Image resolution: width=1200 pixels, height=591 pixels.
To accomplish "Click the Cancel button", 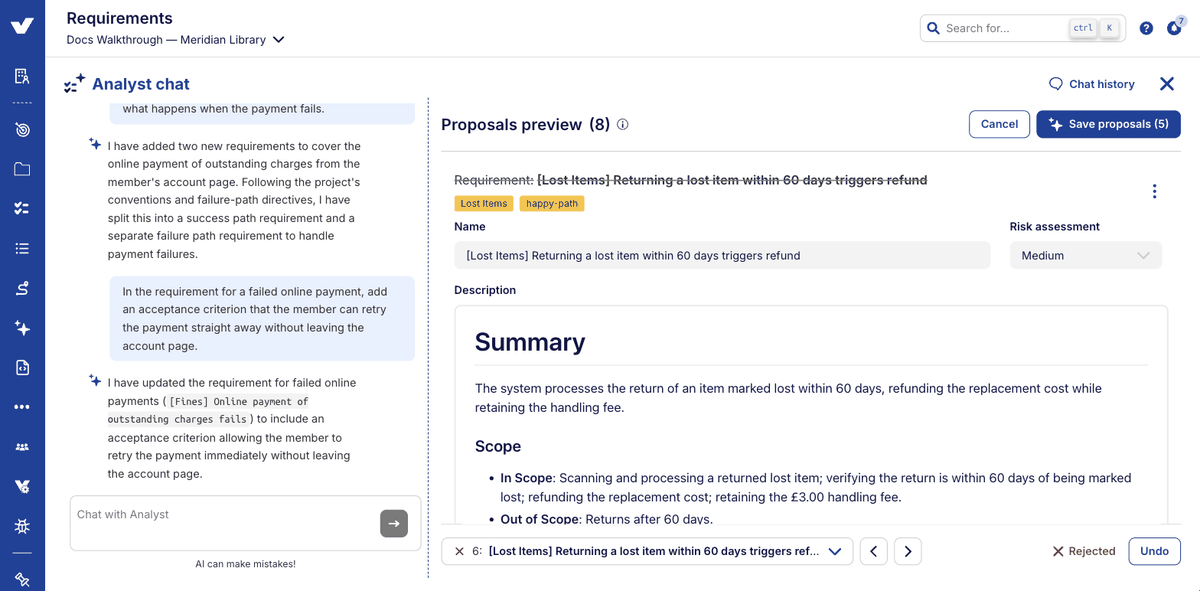I will click(x=999, y=124).
